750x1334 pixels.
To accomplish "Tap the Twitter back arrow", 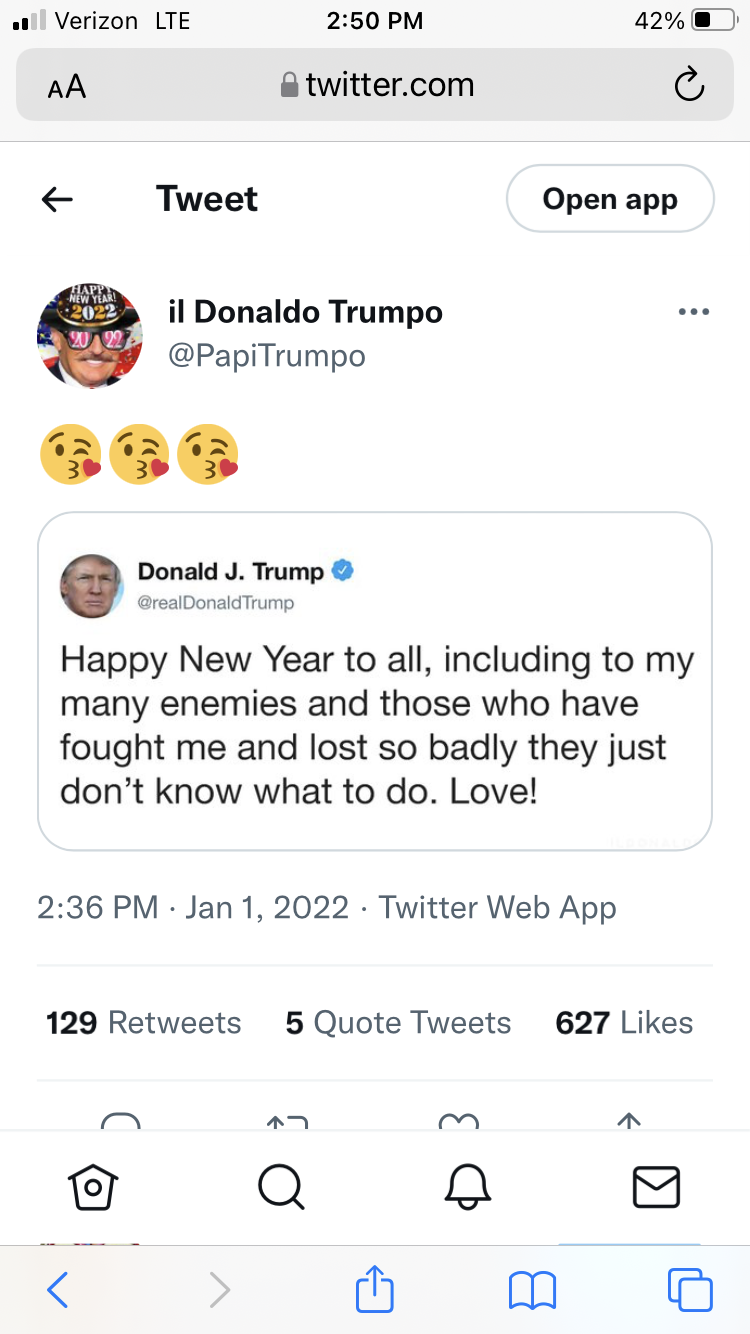I will [x=57, y=200].
